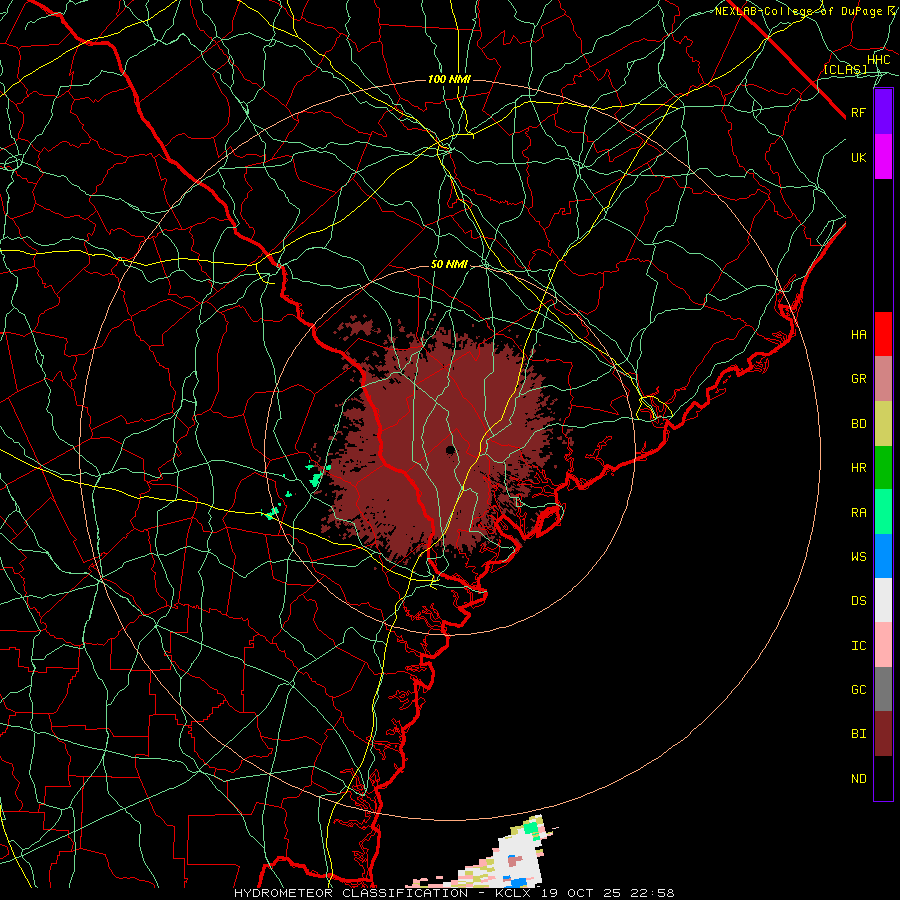This screenshot has height=900, width=900.
Task: Click the IC light pink legend swatch
Action: (x=883, y=645)
